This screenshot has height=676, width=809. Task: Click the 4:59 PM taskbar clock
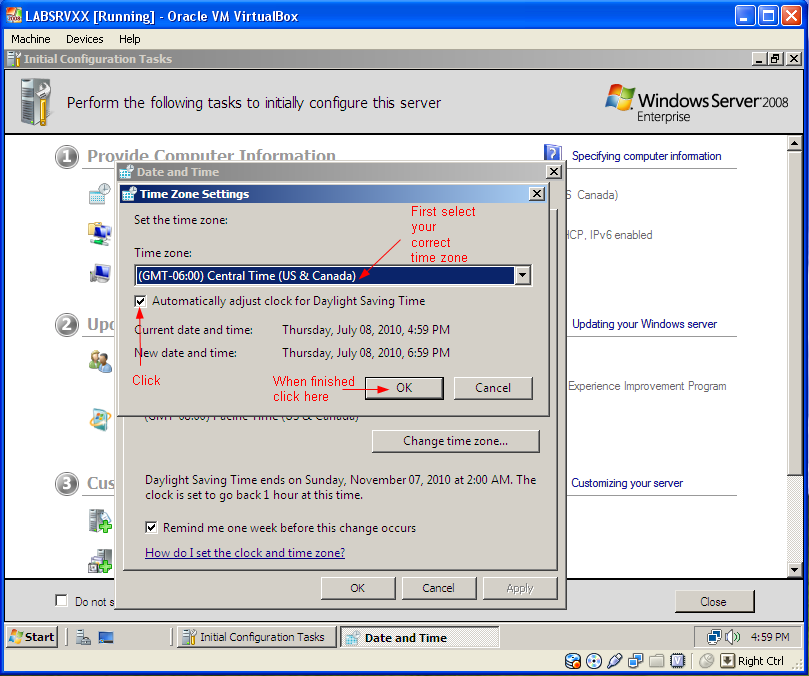(770, 637)
